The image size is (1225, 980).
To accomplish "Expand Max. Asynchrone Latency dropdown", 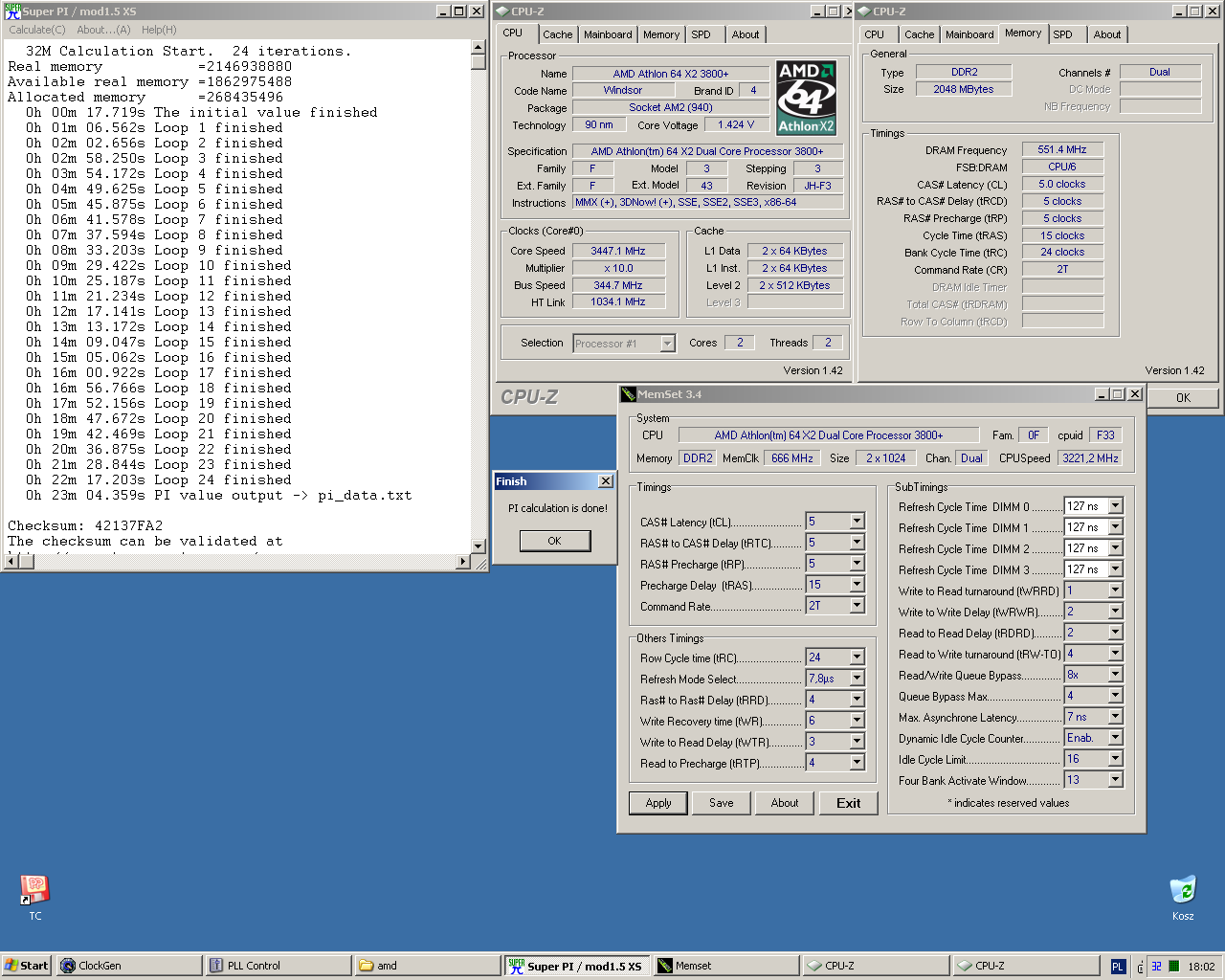I will coord(1115,717).
